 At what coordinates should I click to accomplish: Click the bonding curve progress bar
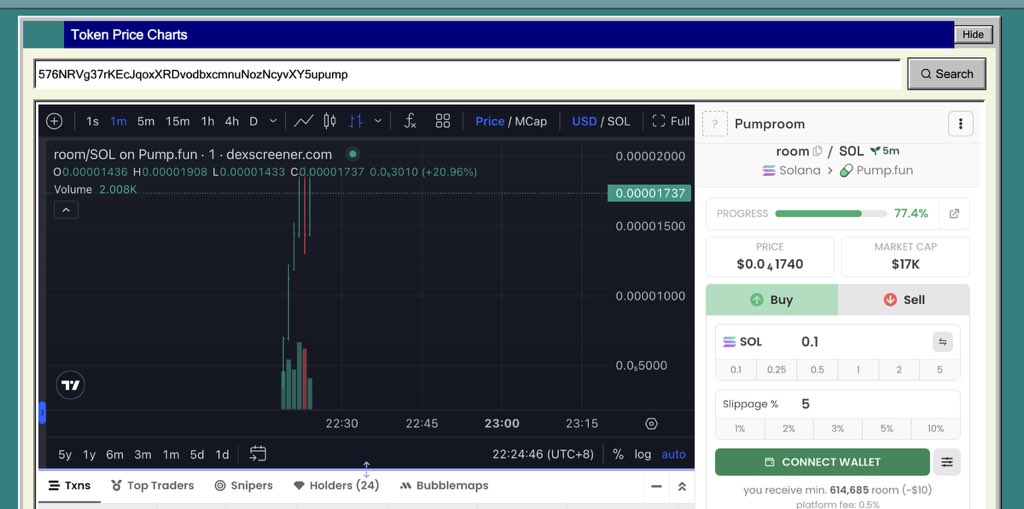tap(831, 214)
